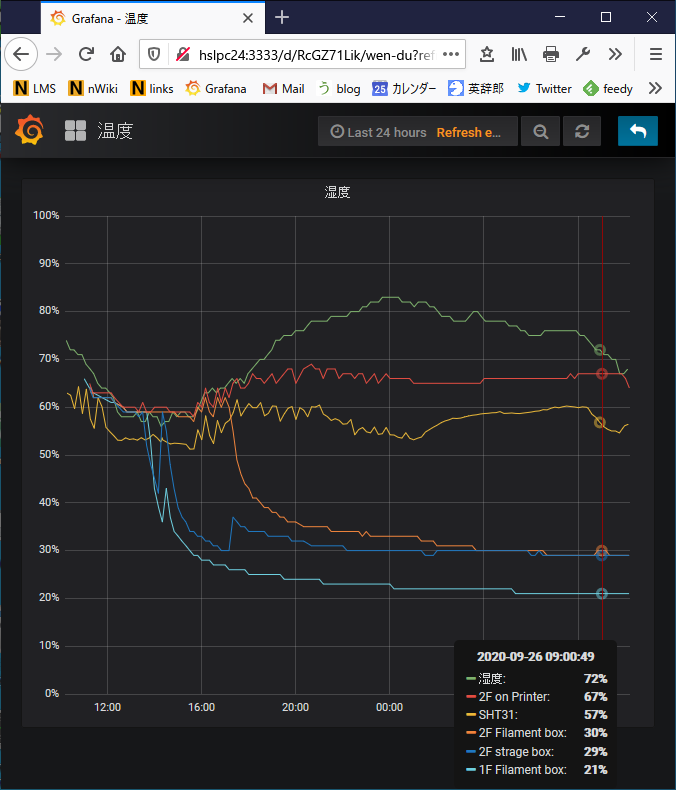This screenshot has width=676, height=790.
Task: Reload the page in Firefox
Action: (x=86, y=54)
